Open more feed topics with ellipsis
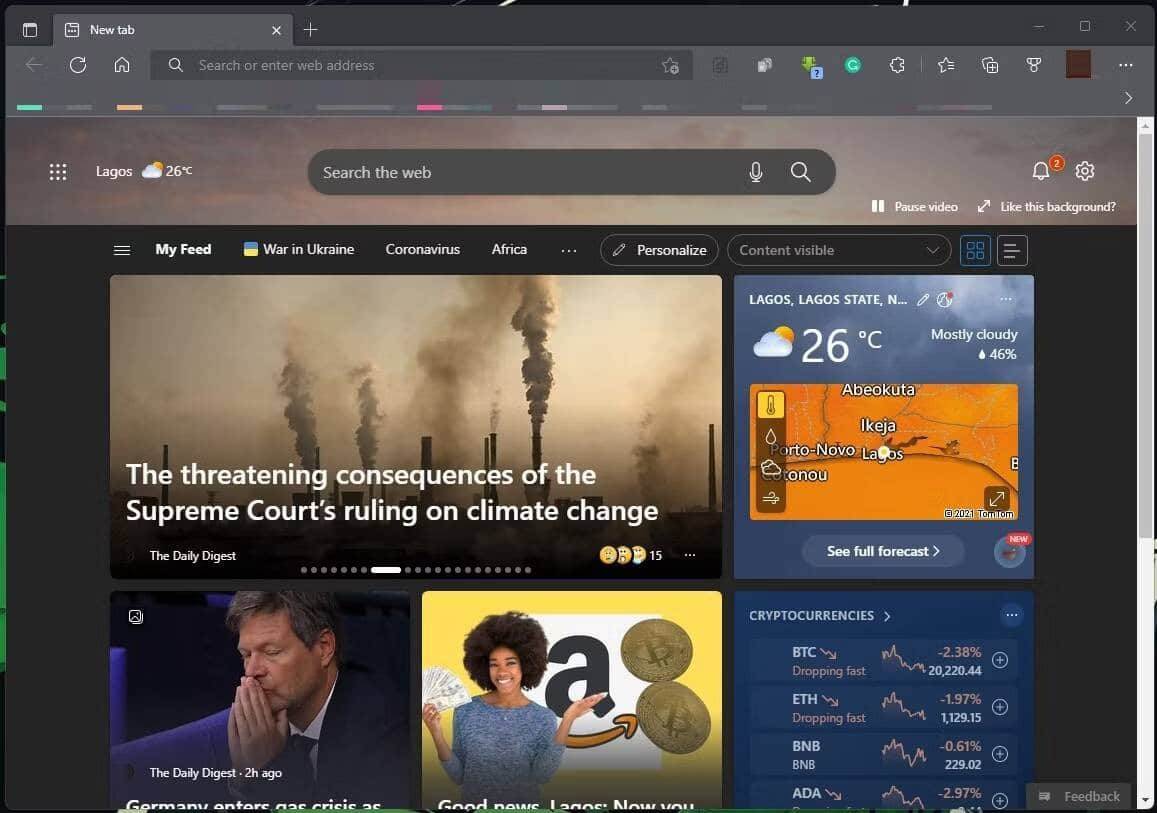1157x813 pixels. tap(569, 250)
